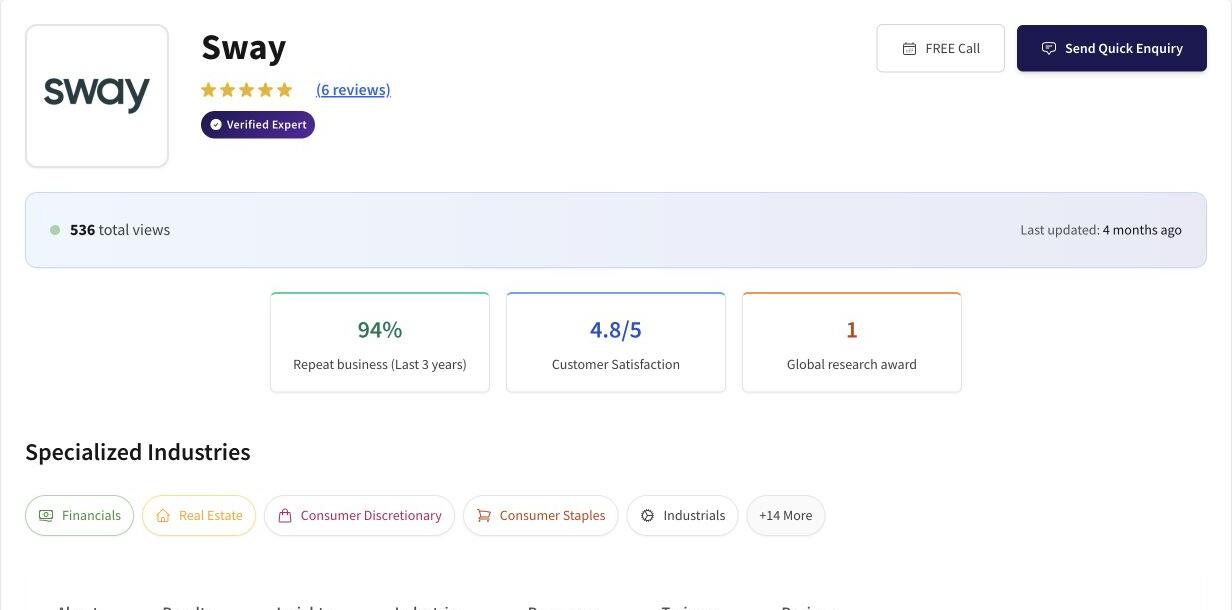The height and width of the screenshot is (610, 1232).
Task: Click the house icon on Real Estate chip
Action: pos(163,516)
